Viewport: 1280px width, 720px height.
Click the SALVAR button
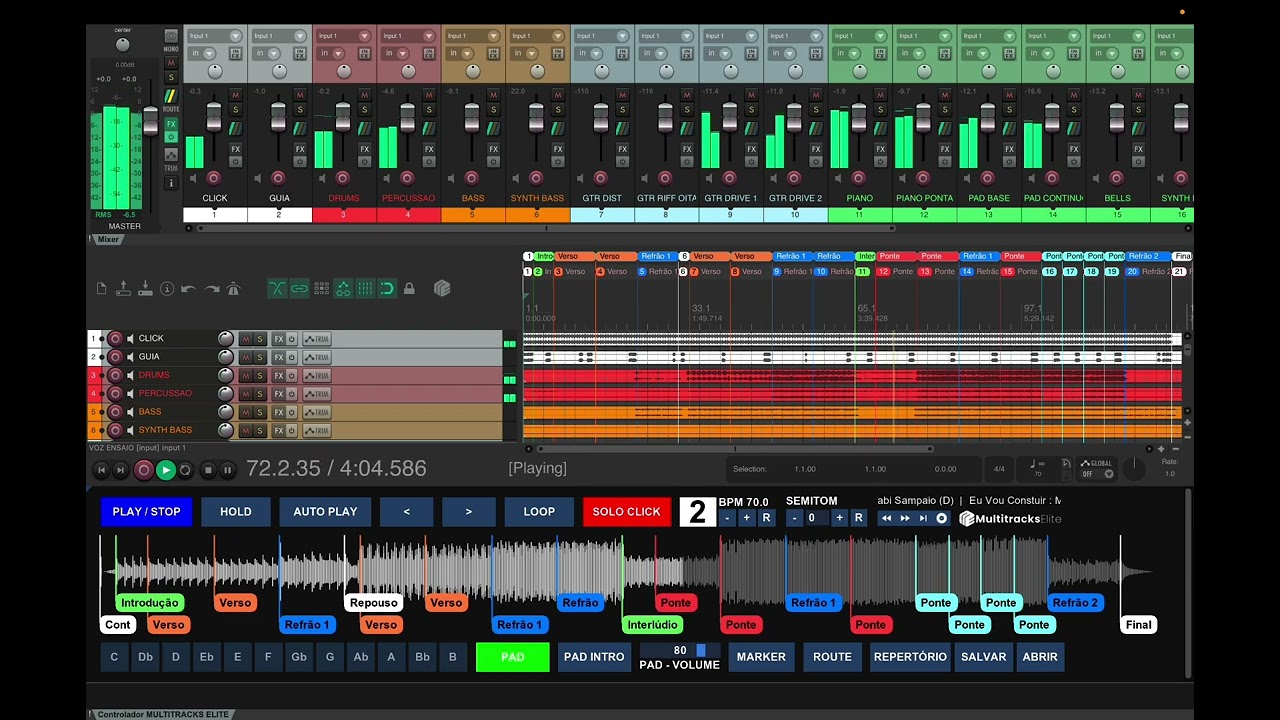tap(983, 657)
